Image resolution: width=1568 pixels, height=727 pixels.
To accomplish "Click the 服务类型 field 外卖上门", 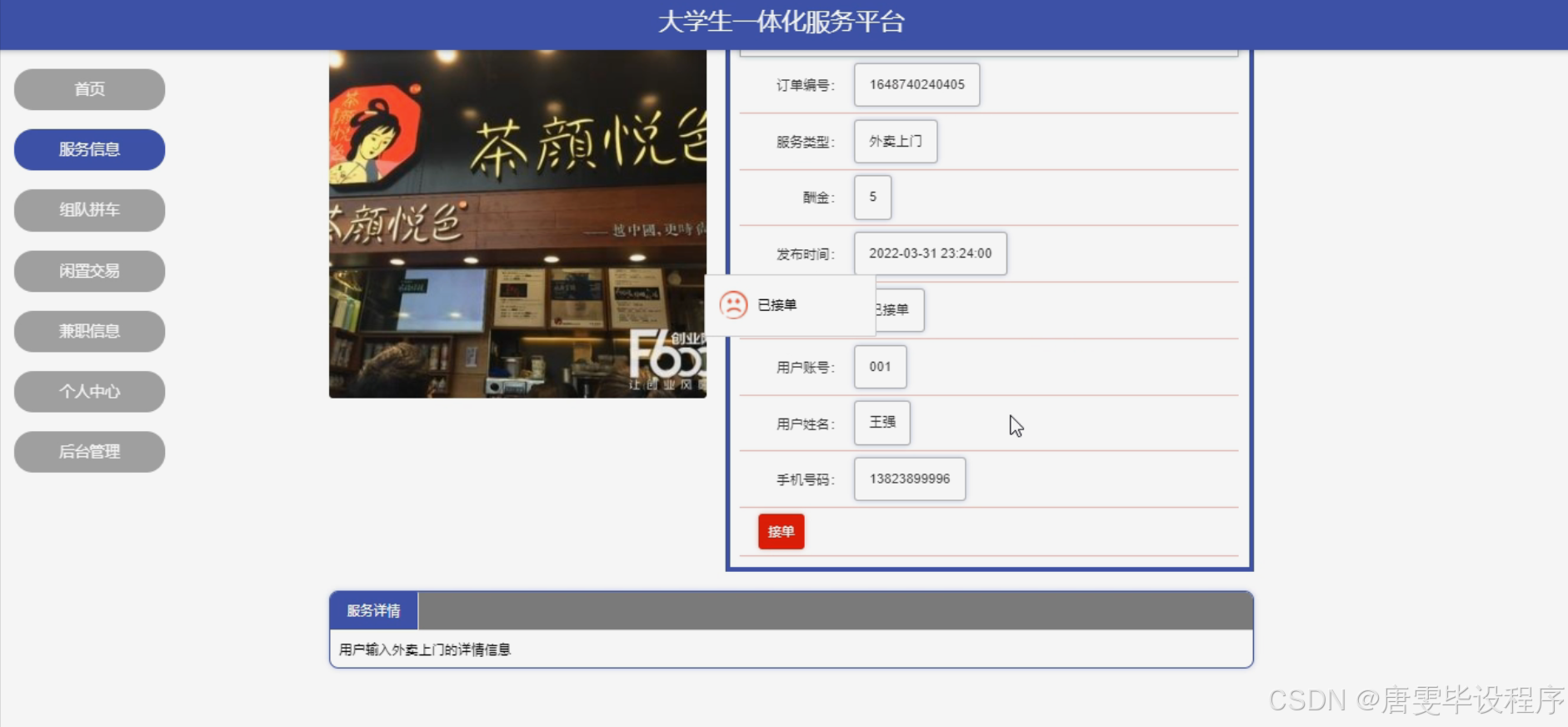I will [895, 142].
